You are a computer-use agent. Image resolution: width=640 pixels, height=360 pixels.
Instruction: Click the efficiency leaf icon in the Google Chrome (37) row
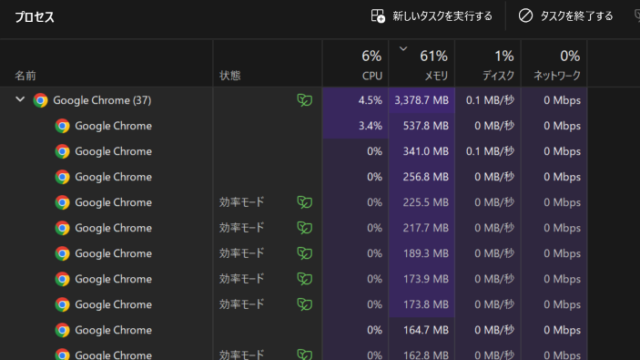[x=304, y=100]
